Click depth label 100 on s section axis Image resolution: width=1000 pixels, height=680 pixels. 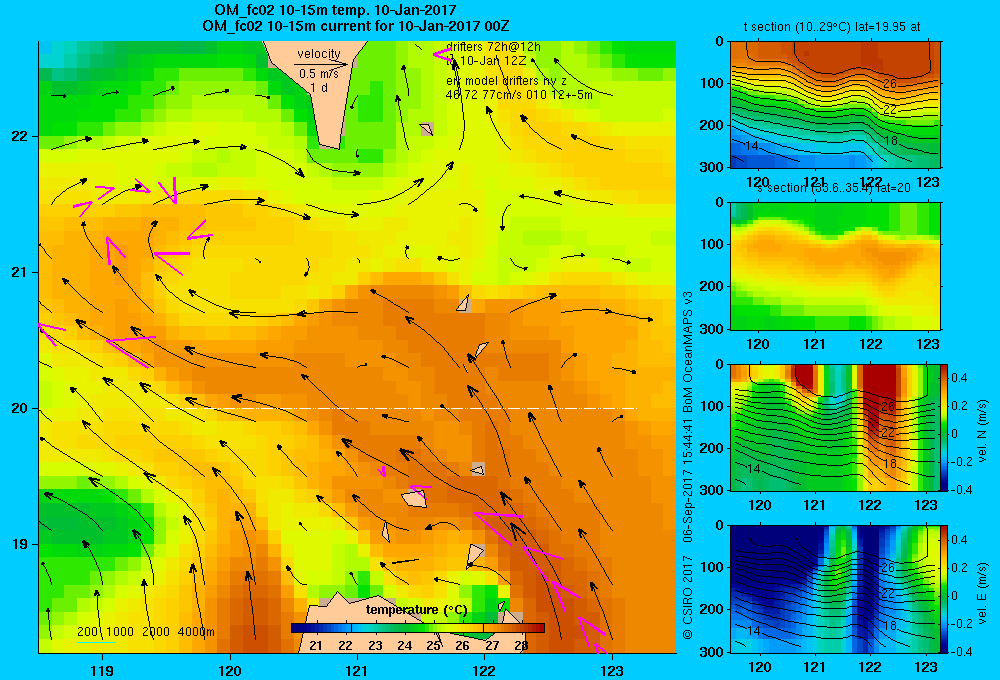coord(712,244)
